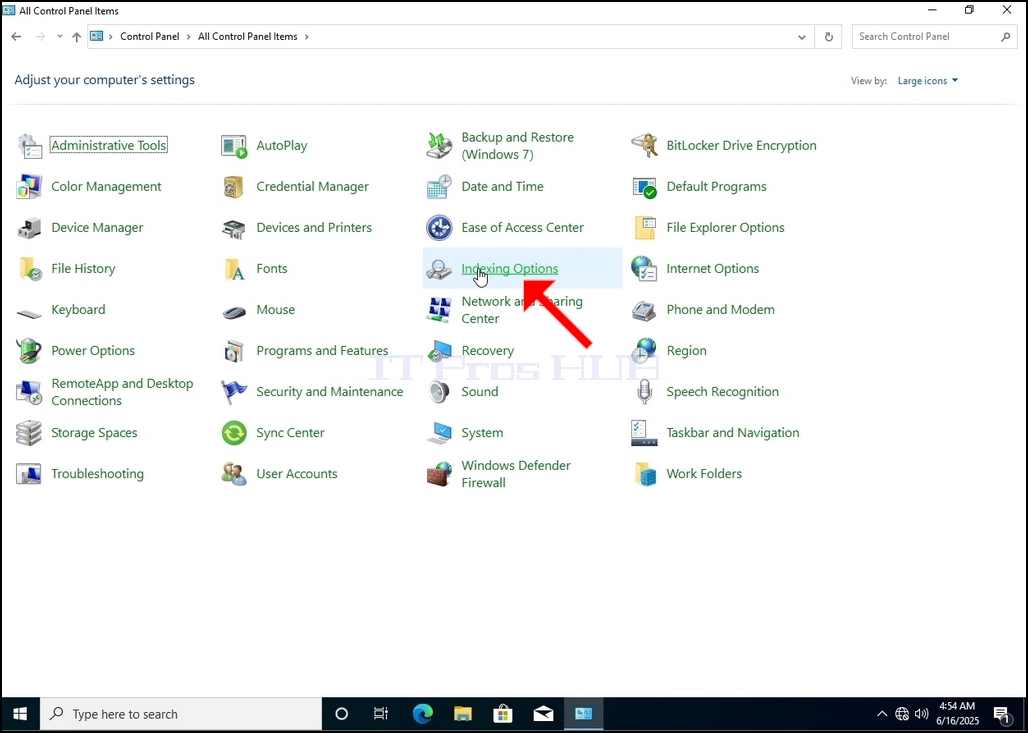Open the Mail app from the taskbar

[544, 714]
